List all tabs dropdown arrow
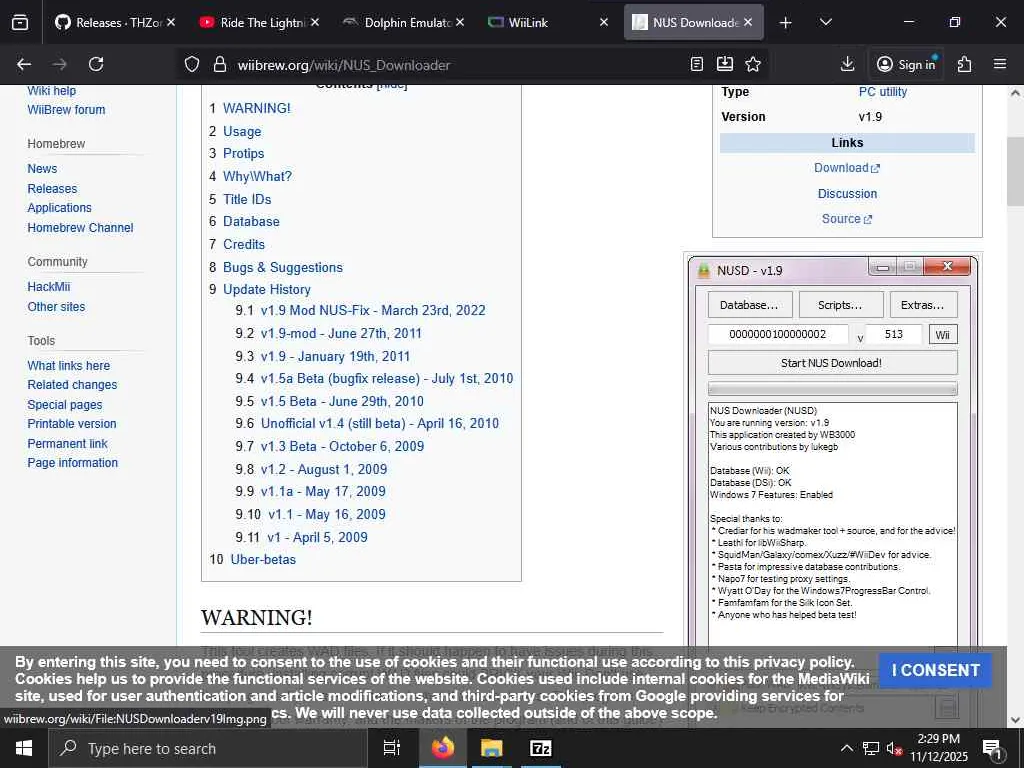The height and width of the screenshot is (768, 1024). pos(825,23)
